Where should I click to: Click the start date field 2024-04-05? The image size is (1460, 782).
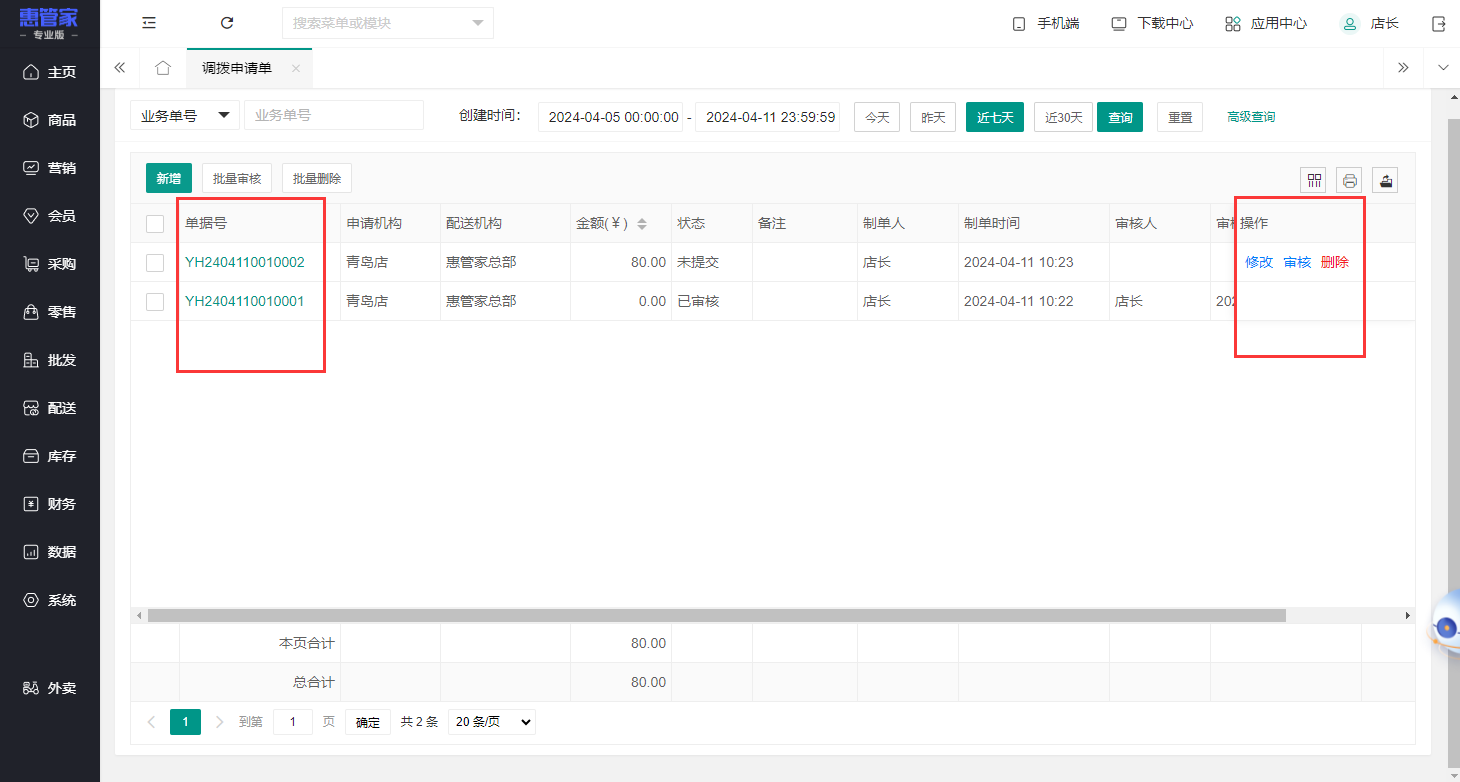coord(611,117)
